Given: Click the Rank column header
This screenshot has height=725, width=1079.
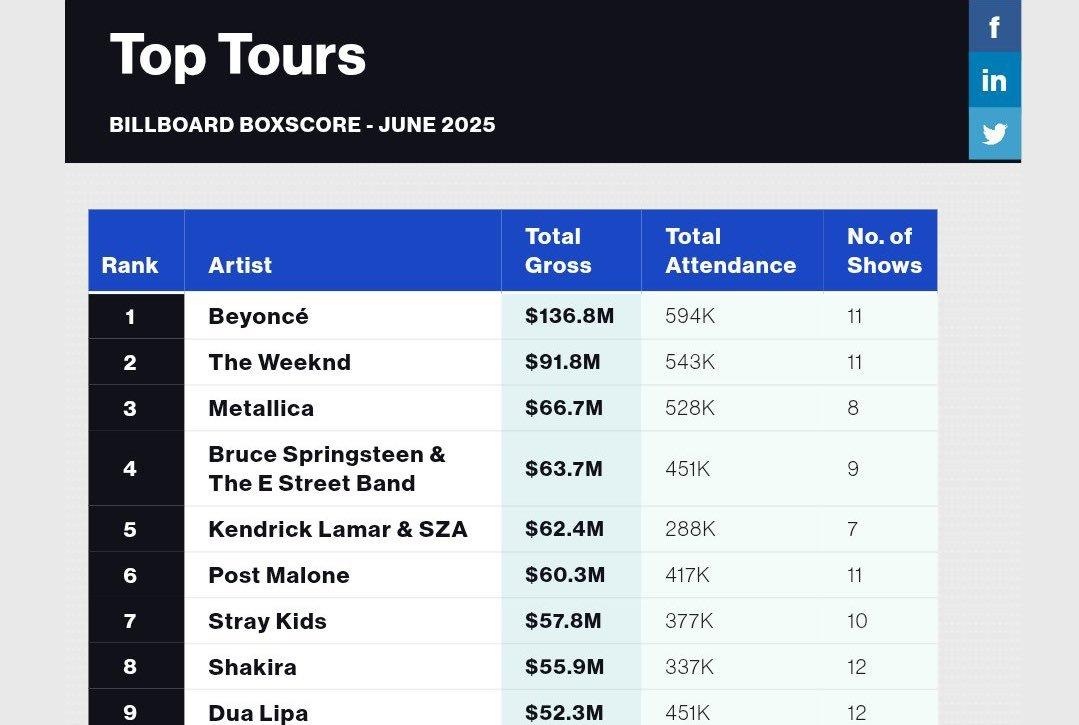Looking at the screenshot, I should (129, 265).
